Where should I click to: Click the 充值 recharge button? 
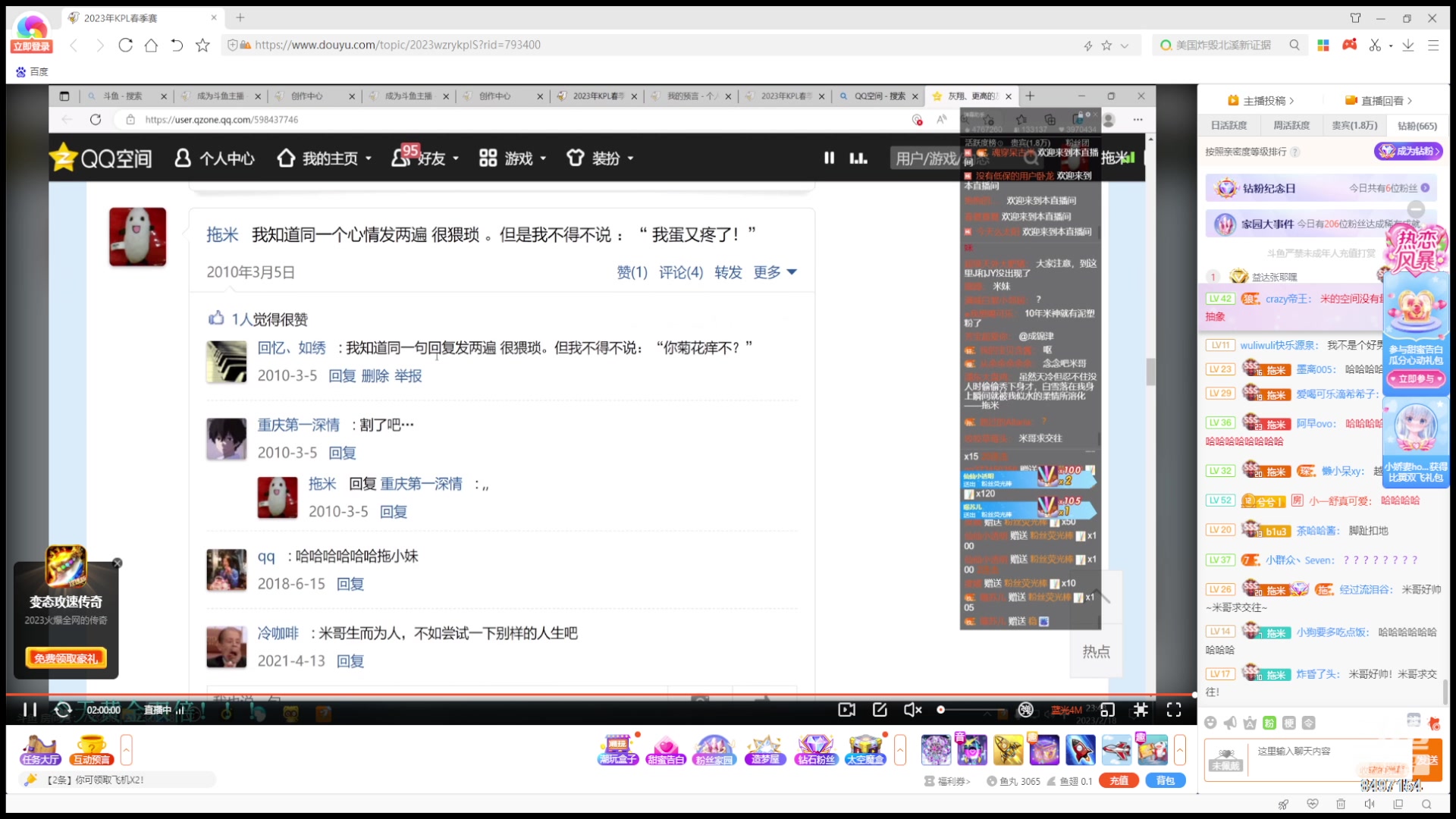pos(1119,780)
